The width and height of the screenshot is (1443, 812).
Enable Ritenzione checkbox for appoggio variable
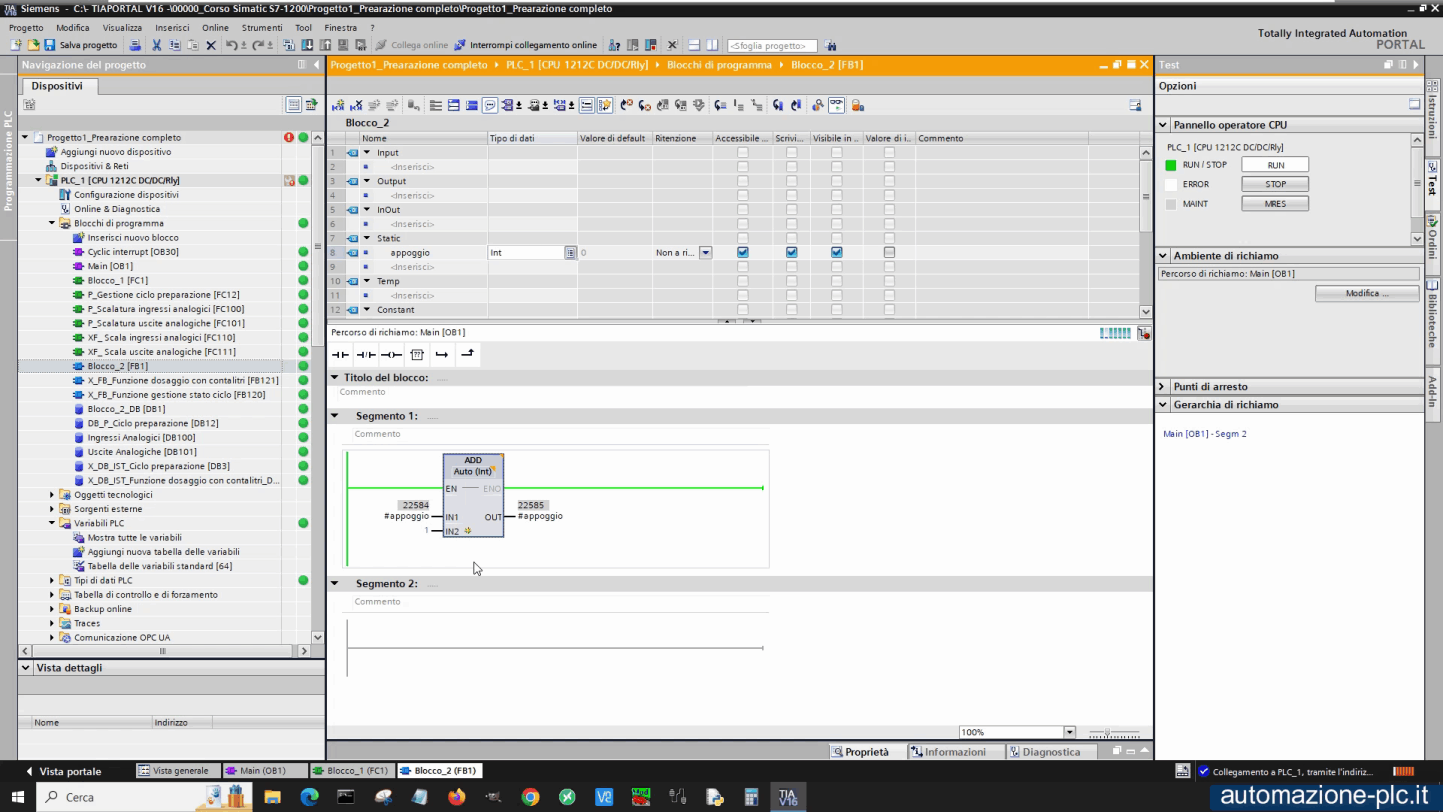click(x=705, y=253)
